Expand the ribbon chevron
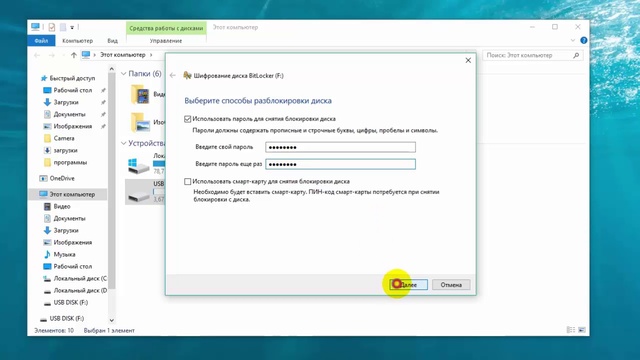Image resolution: width=640 pixels, height=360 pixels. (573, 40)
